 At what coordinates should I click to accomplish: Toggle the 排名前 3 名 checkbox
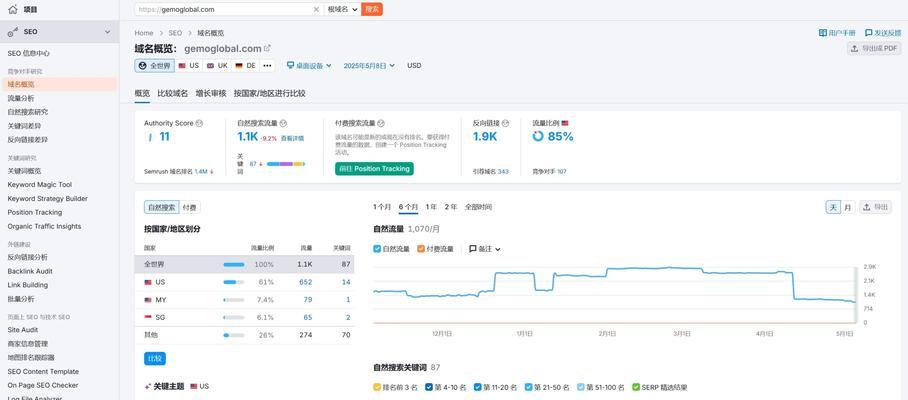pos(377,387)
